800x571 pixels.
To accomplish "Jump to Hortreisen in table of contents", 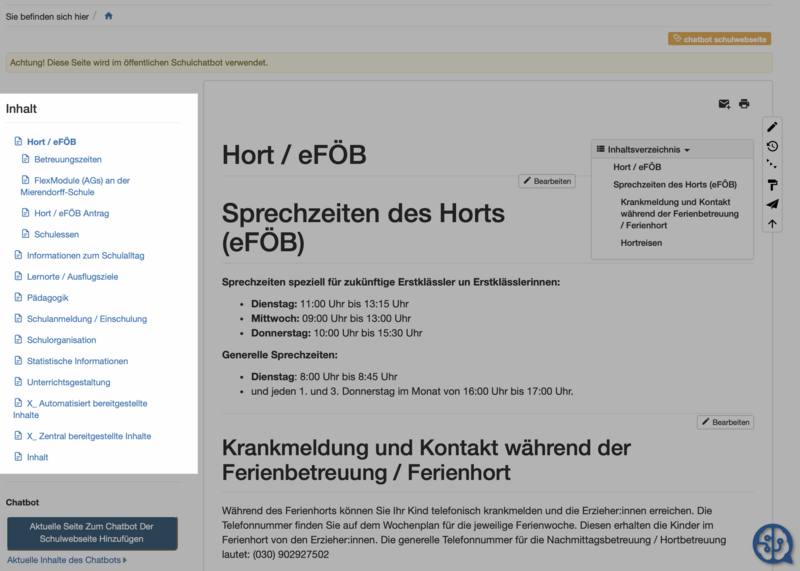I will point(641,243).
